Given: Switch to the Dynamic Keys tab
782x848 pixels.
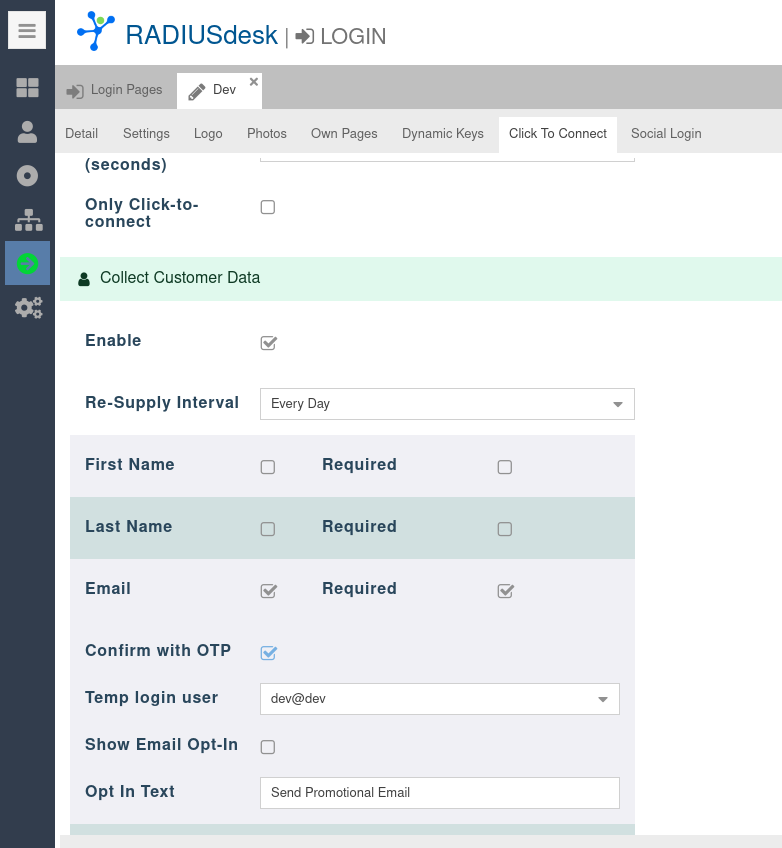Looking at the screenshot, I should 443,133.
